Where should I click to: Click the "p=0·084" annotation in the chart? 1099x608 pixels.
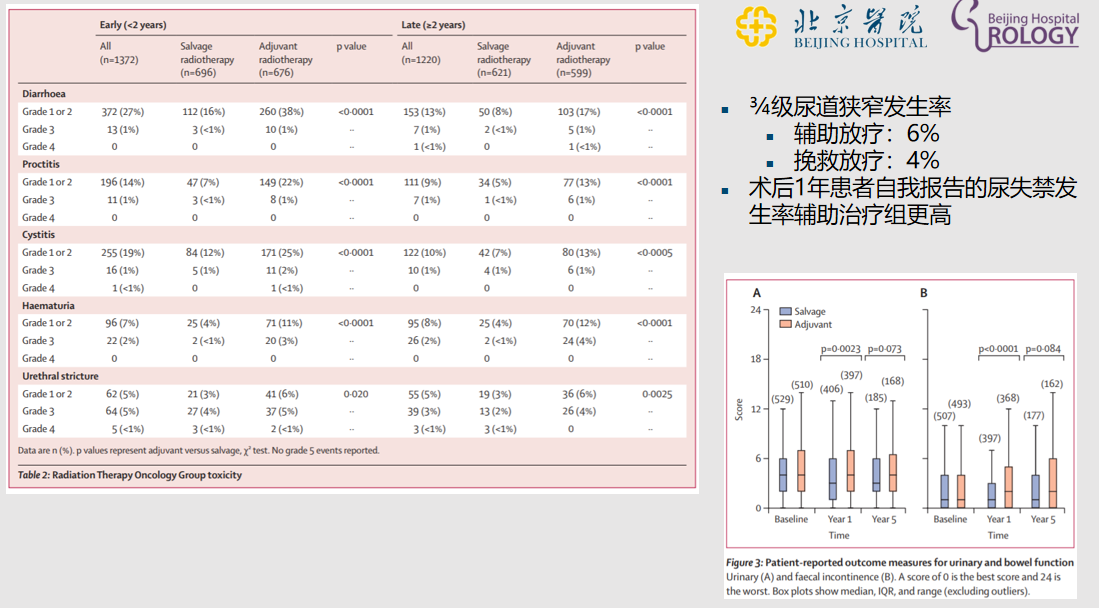1044,349
